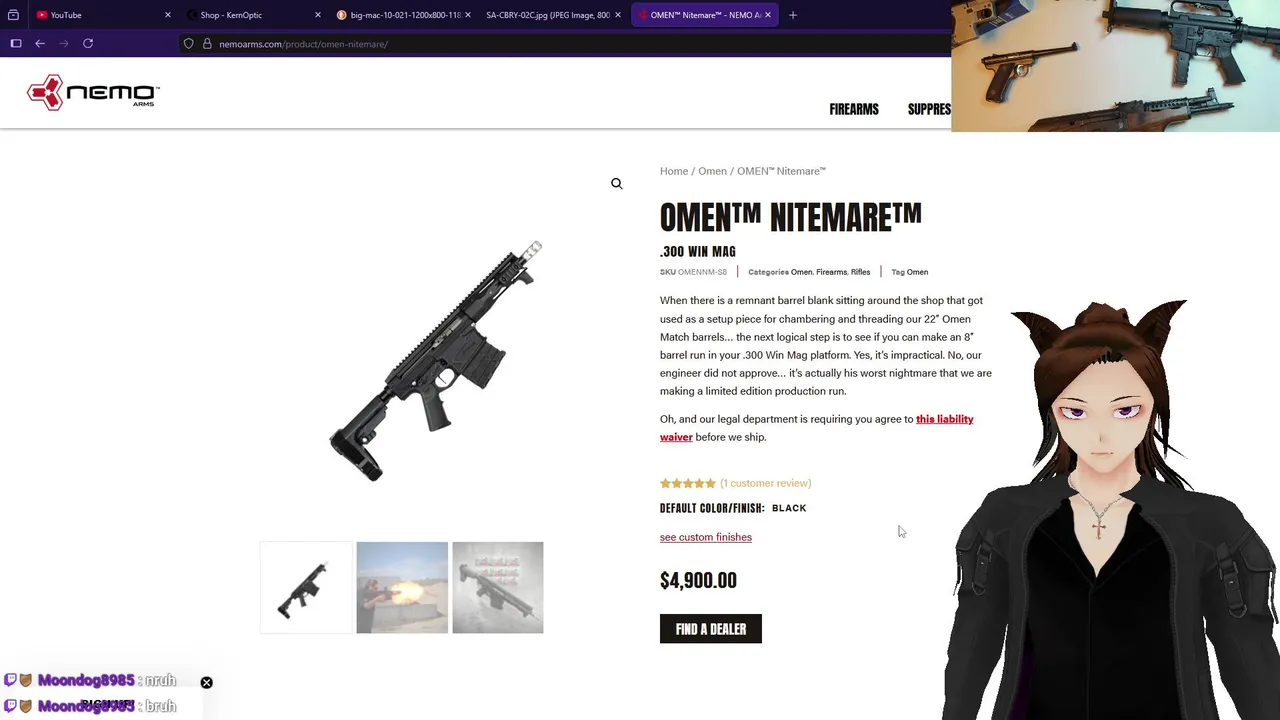Reload the page with the refresh icon

point(88,44)
